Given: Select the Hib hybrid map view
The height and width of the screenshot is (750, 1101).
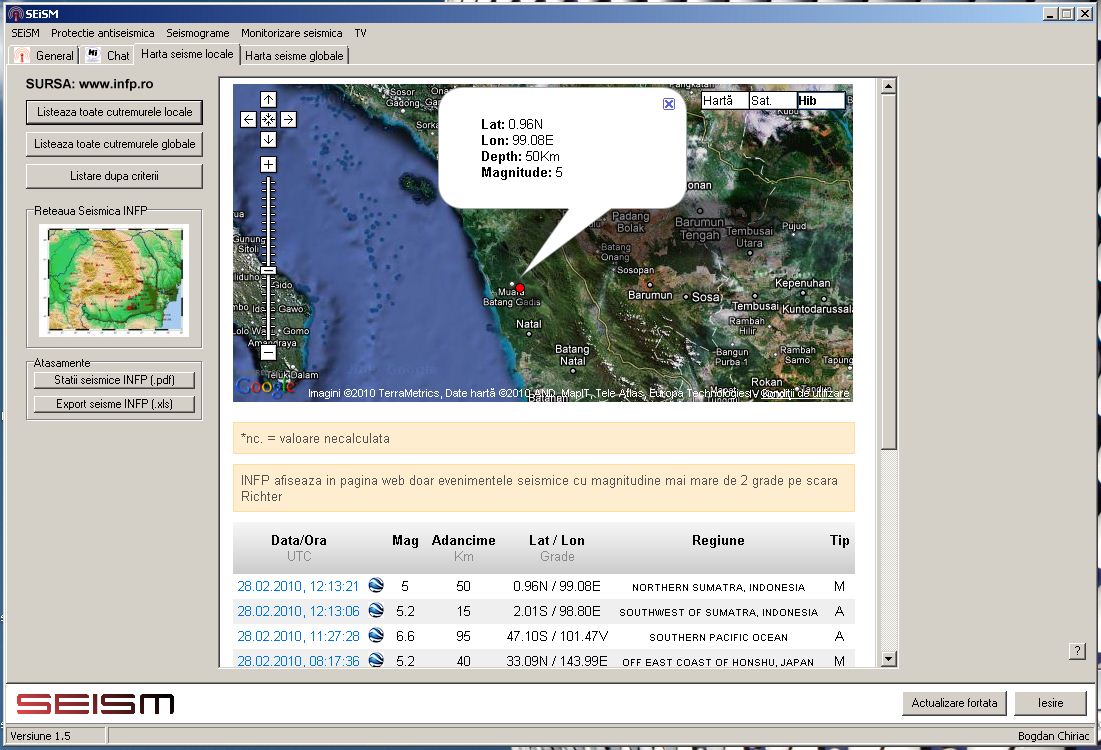Looking at the screenshot, I should pyautogui.click(x=820, y=101).
